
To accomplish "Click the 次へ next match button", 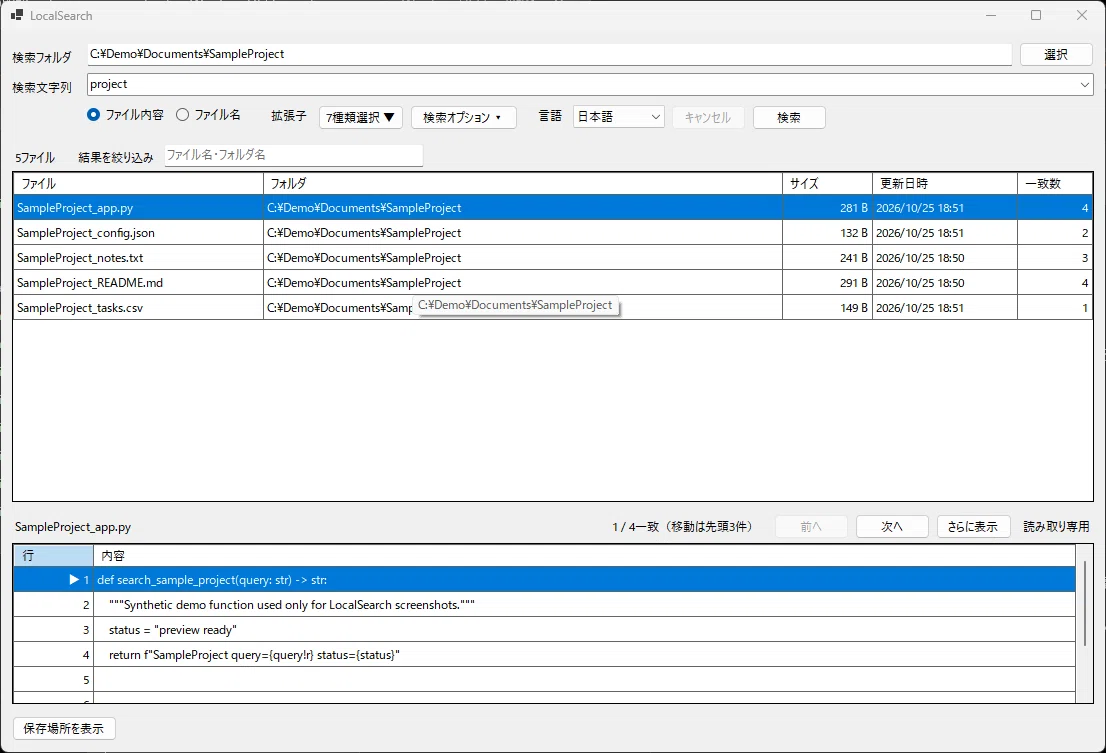I will point(892,526).
